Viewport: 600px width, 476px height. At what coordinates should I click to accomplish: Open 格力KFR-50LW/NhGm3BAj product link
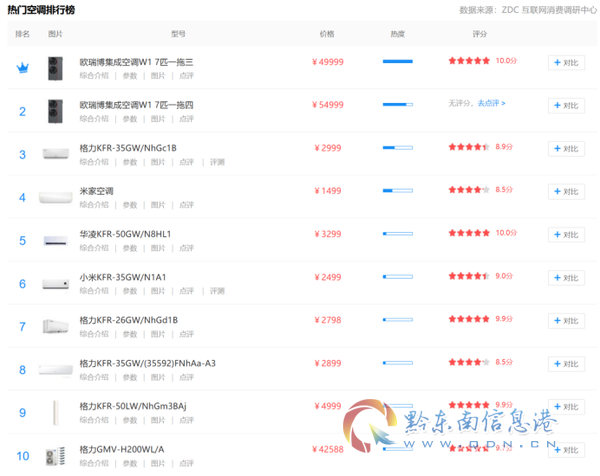pyautogui.click(x=133, y=406)
